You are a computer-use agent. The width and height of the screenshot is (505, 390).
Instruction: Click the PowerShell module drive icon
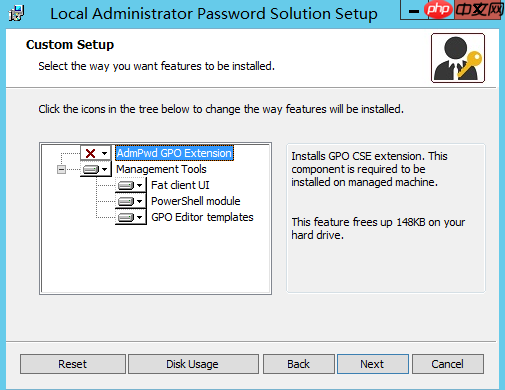click(126, 201)
